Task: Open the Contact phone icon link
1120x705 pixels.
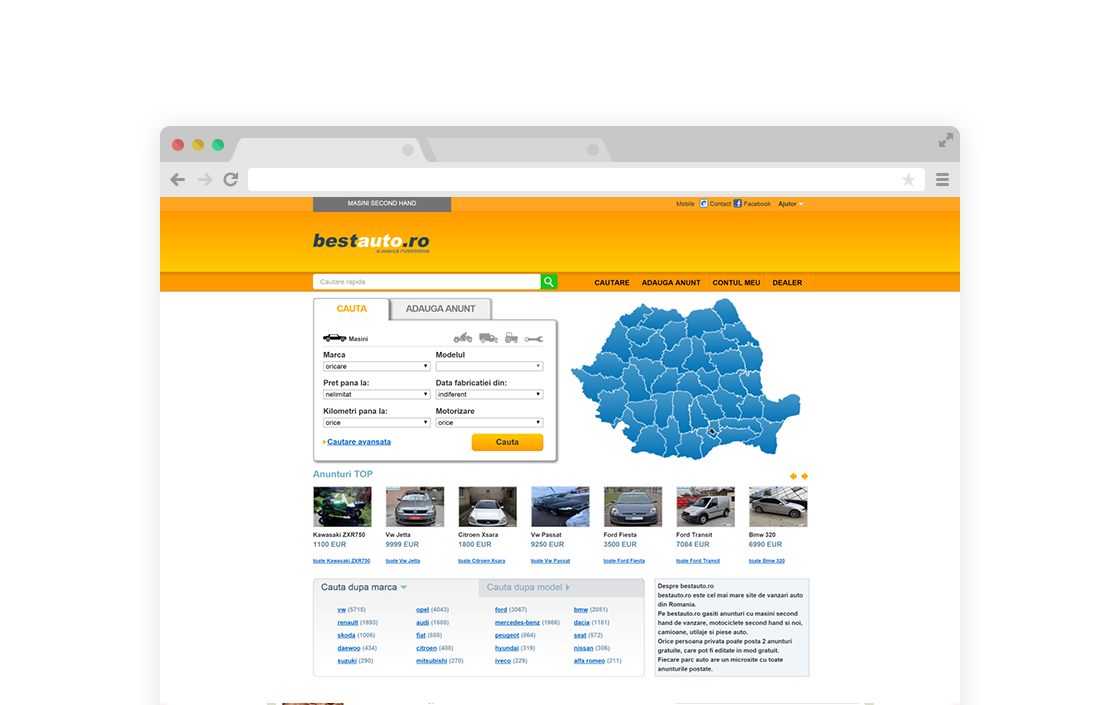Action: pyautogui.click(x=704, y=204)
